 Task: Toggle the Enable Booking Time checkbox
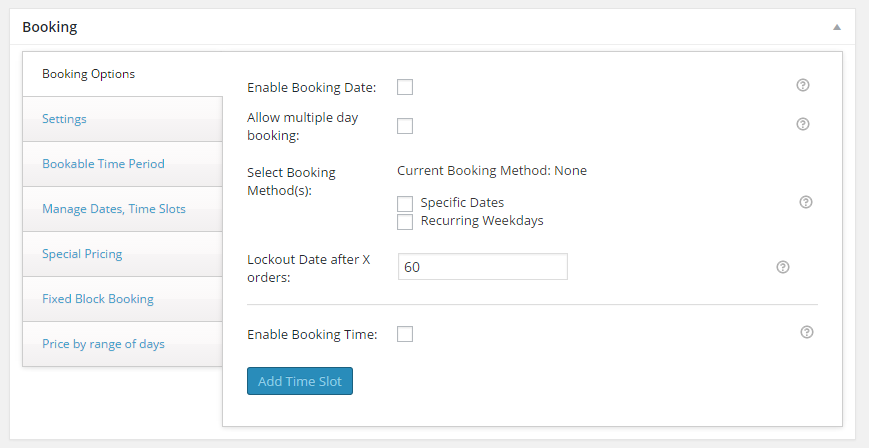[405, 334]
